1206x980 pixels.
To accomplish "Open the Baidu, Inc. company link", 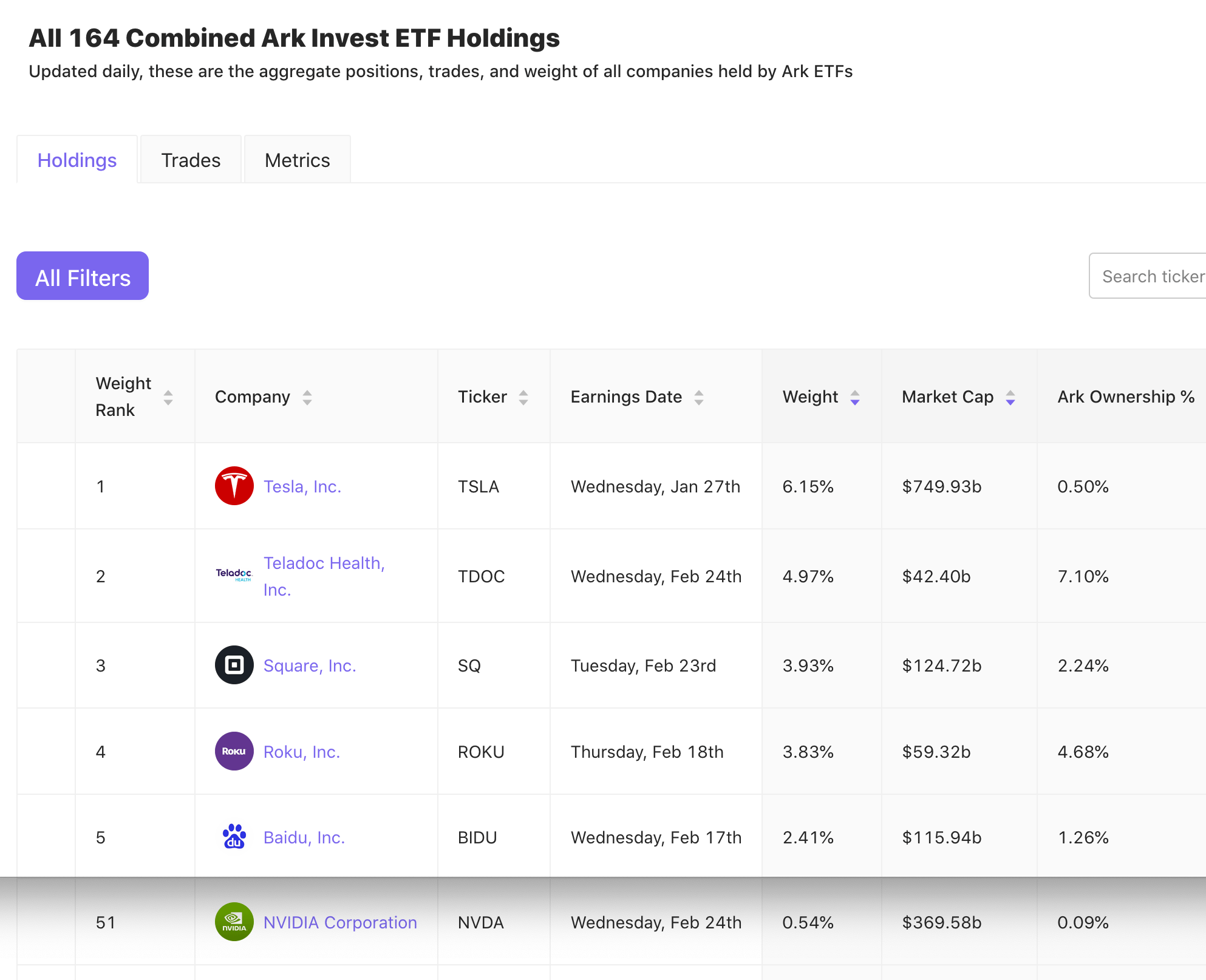I will 304,837.
